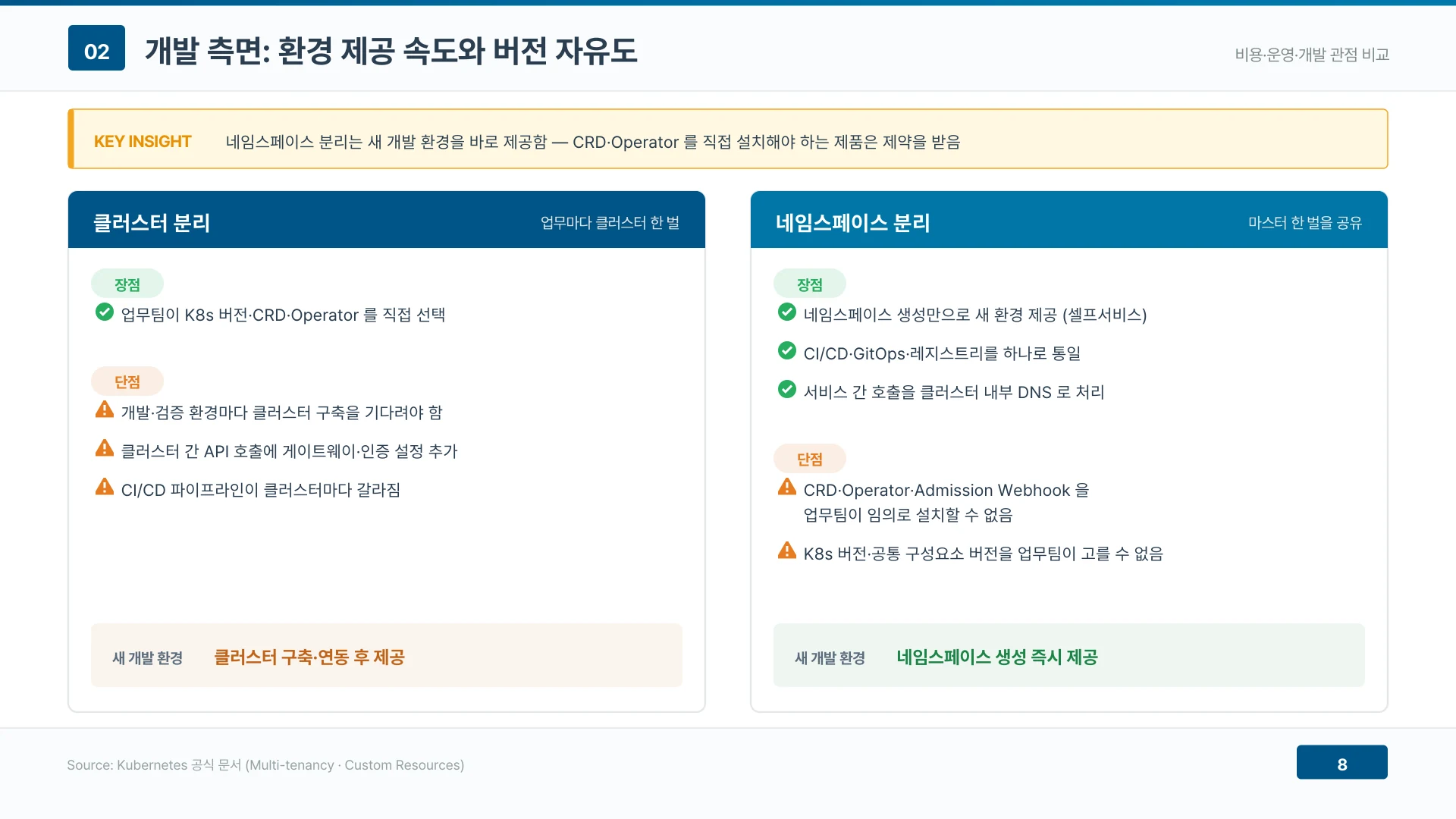Click the 업무마다 클러스터 한 벌 subtitle

610,222
